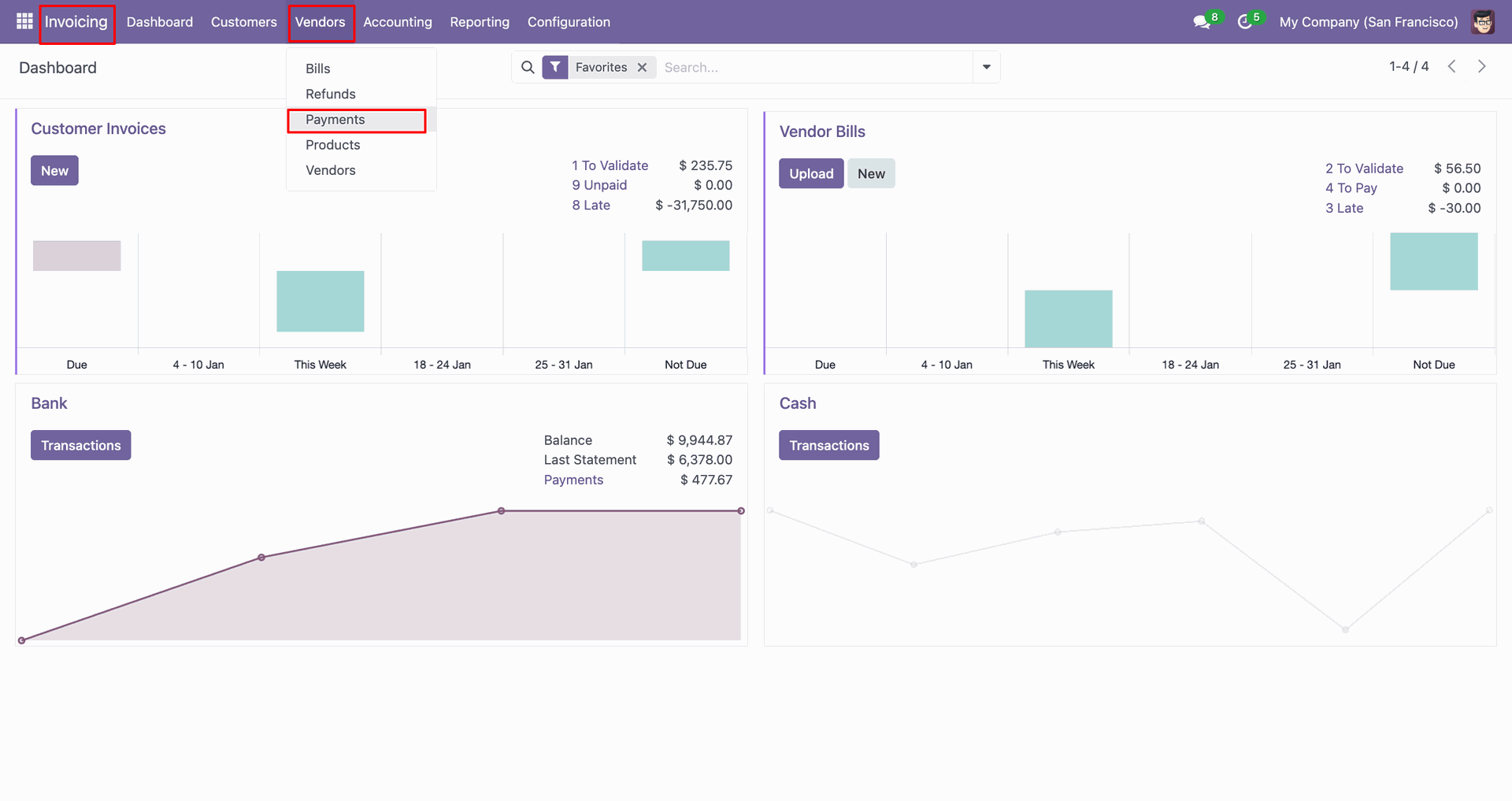Open the user avatar menu

[1483, 22]
